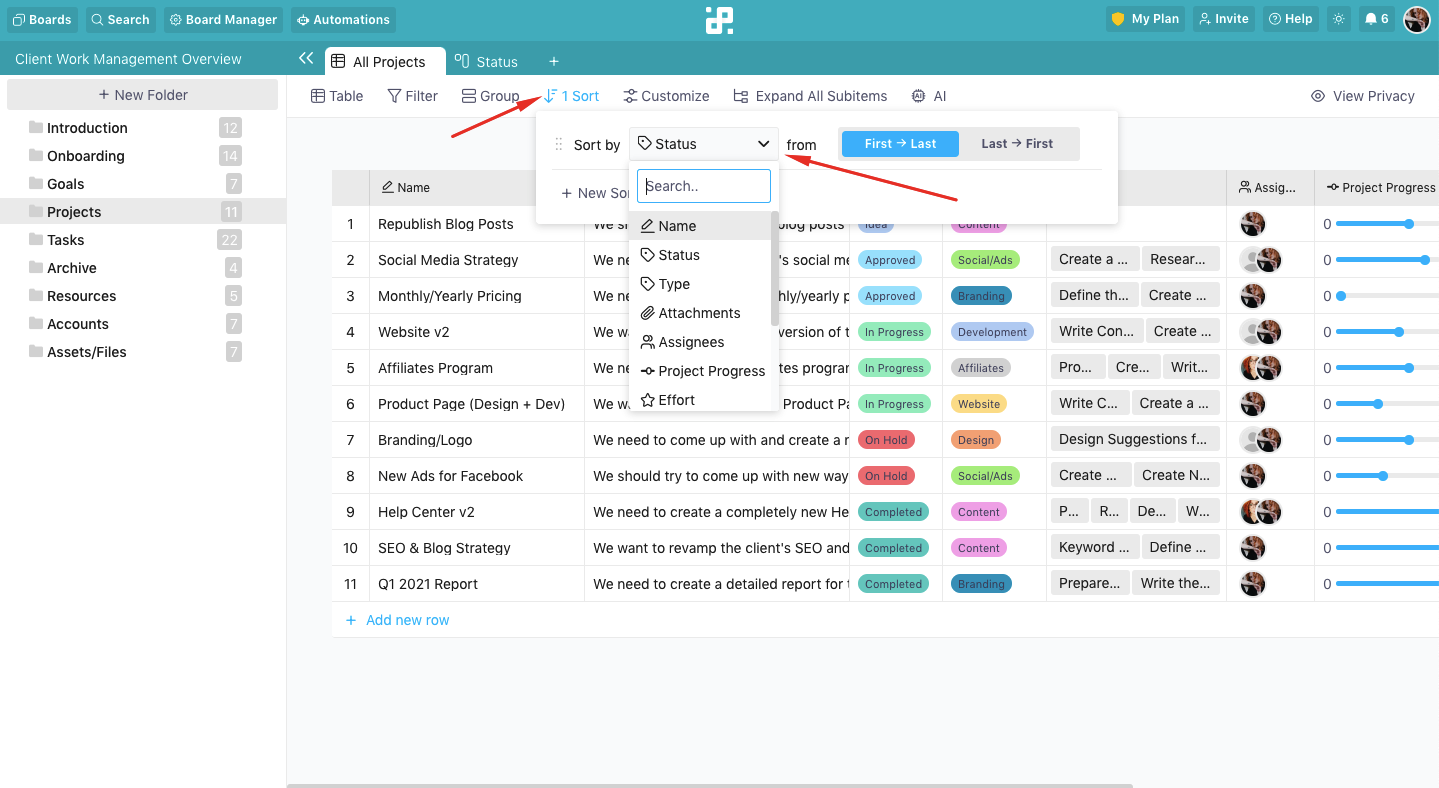Click the sort rule drag handle

coord(559,145)
